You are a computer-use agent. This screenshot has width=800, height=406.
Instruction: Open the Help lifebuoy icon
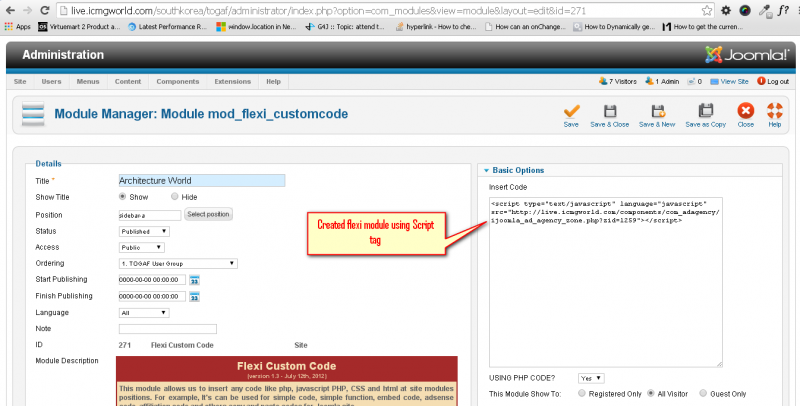pos(774,111)
